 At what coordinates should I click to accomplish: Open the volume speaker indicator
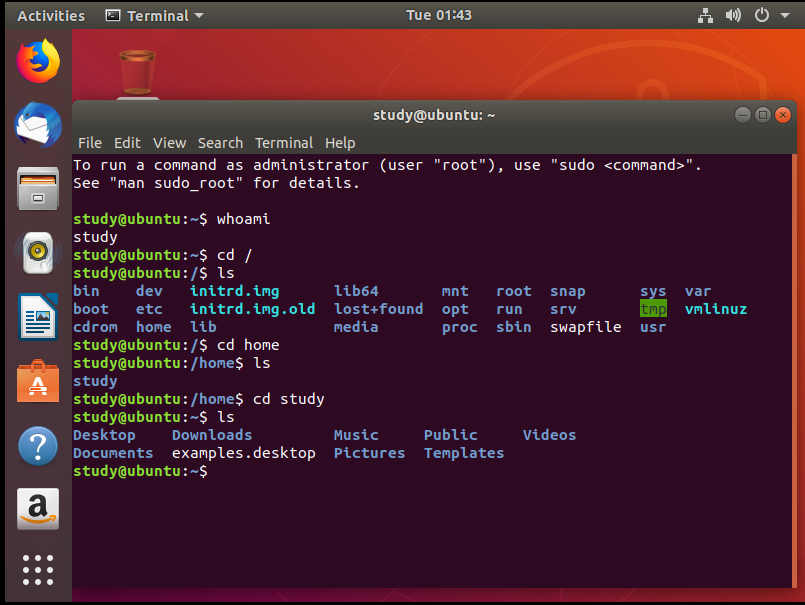733,15
